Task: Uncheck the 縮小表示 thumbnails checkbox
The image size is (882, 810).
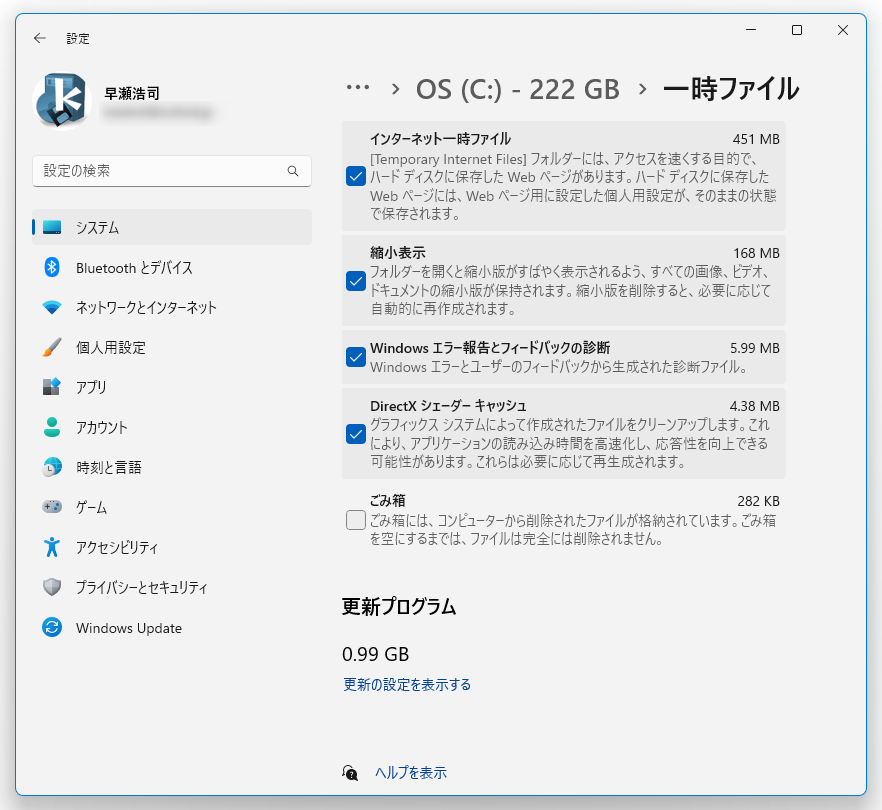Action: click(356, 281)
